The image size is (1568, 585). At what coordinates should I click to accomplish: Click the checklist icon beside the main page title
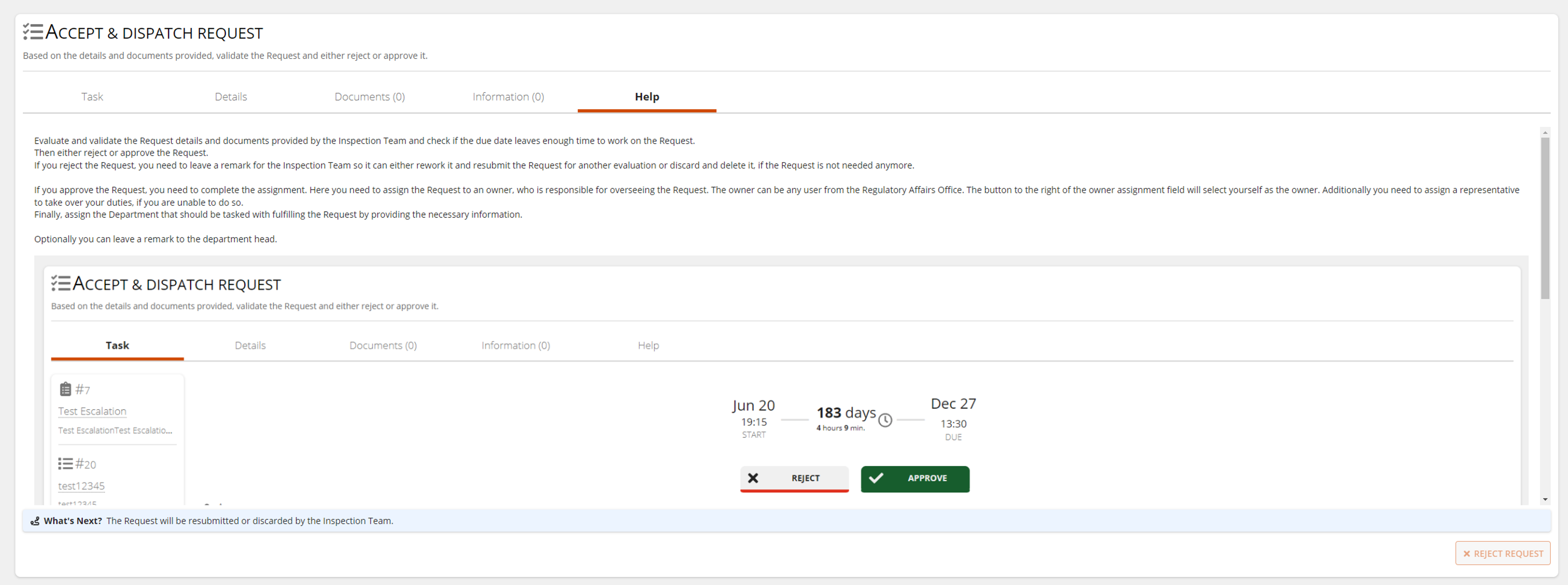(x=33, y=32)
